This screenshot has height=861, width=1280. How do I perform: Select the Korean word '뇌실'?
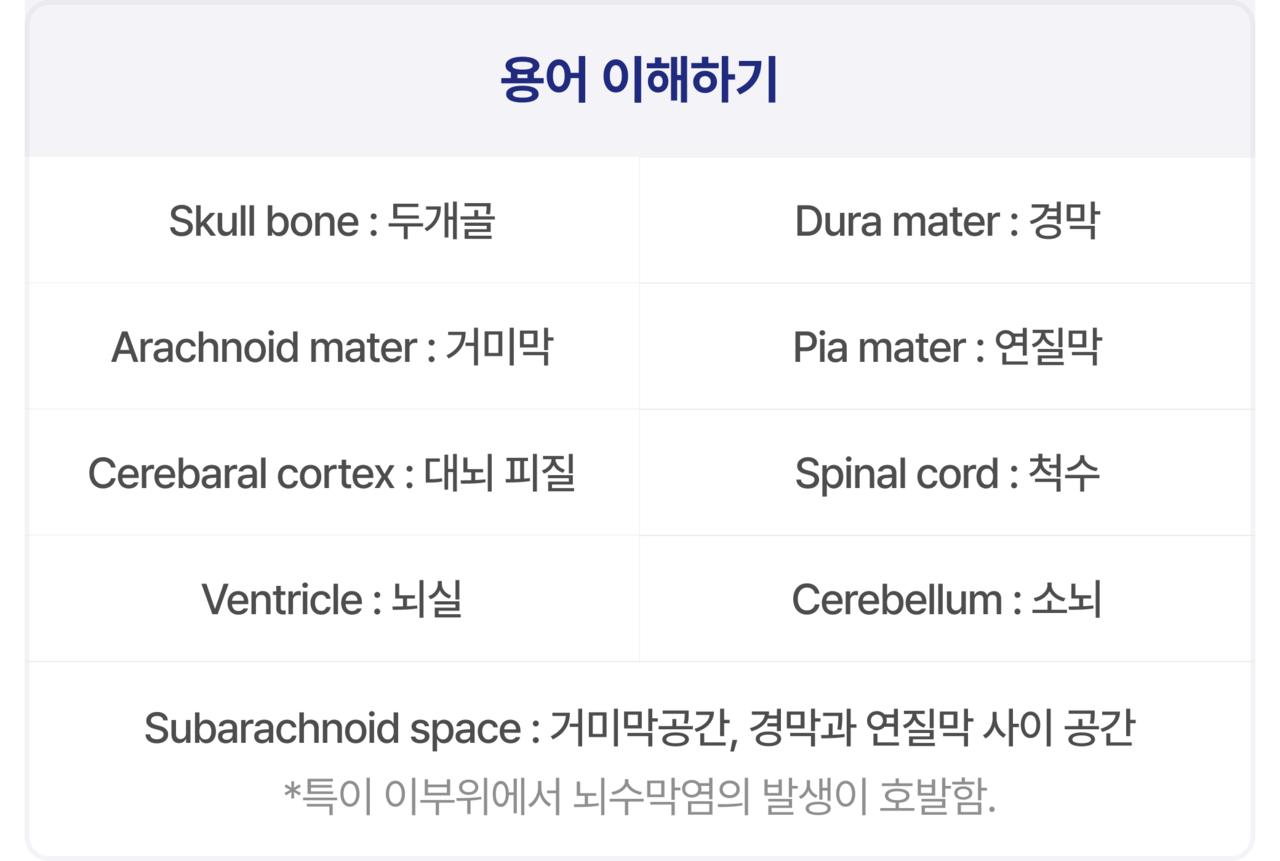[427, 599]
